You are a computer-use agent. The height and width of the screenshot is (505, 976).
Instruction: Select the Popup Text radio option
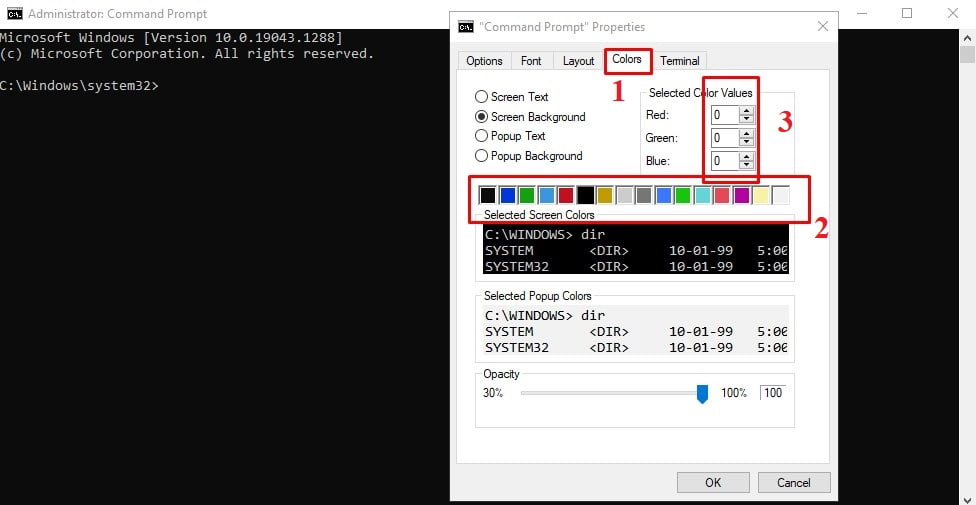[x=510, y=136]
